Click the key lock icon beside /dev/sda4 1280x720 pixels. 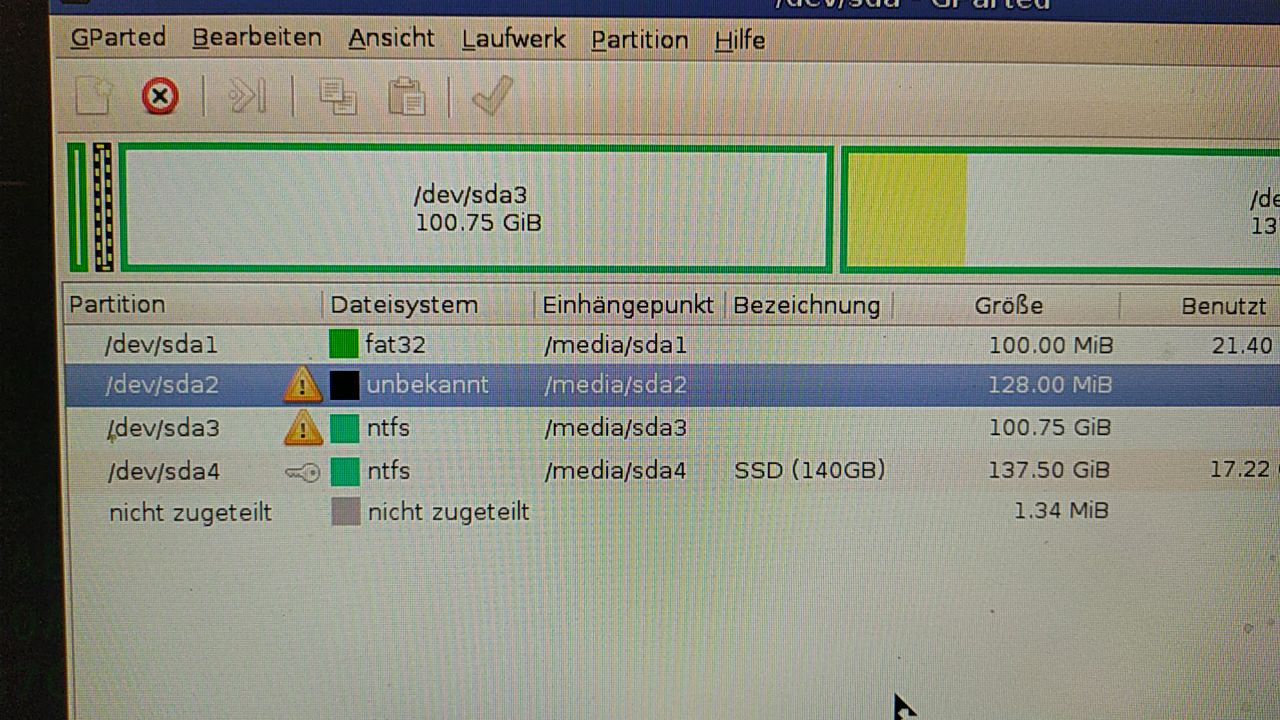click(302, 471)
